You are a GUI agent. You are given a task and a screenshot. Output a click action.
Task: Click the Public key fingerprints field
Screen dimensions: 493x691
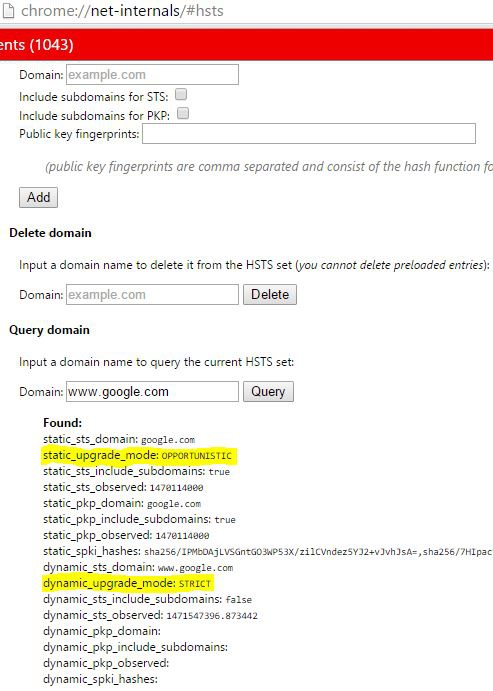tap(309, 134)
